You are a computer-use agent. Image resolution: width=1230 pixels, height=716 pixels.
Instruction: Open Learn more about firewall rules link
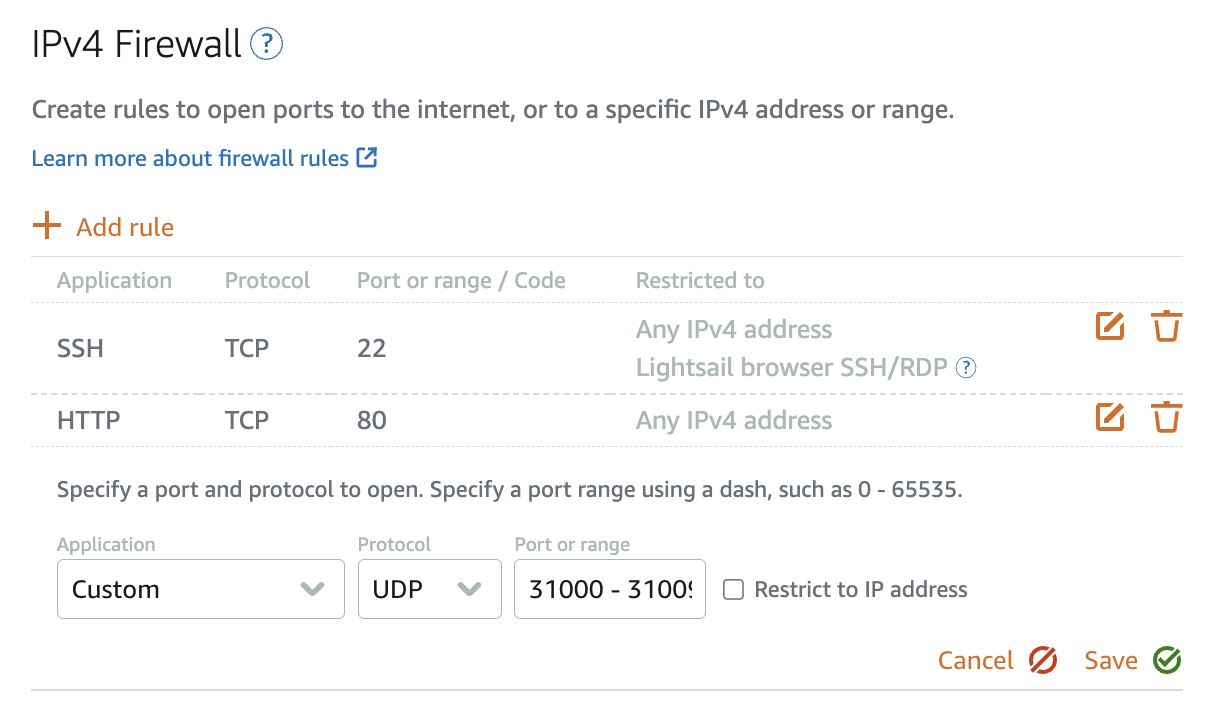[190, 158]
